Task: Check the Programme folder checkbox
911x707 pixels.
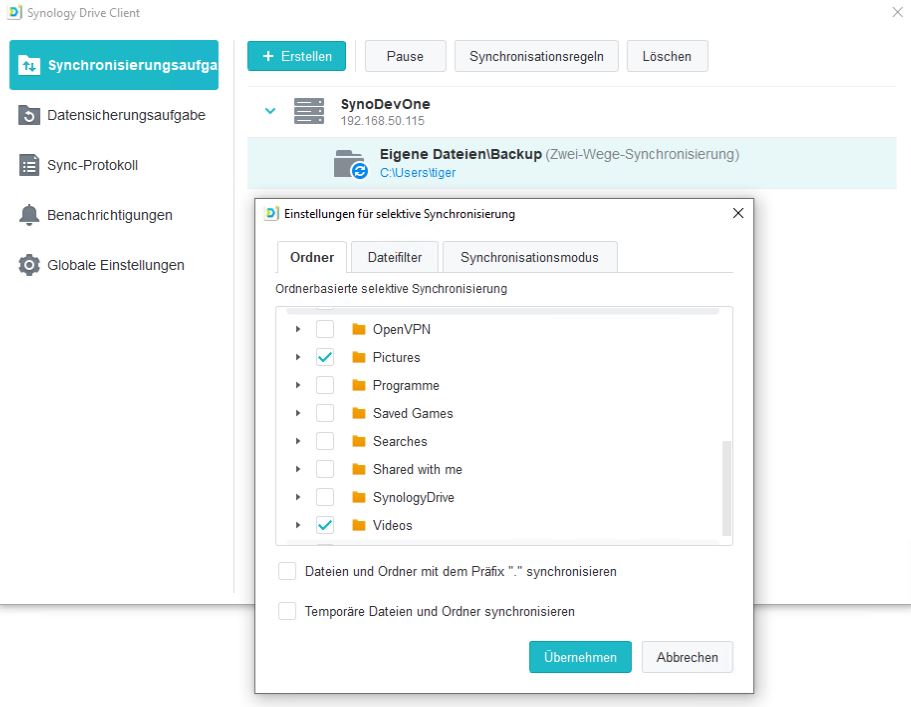Action: click(324, 385)
